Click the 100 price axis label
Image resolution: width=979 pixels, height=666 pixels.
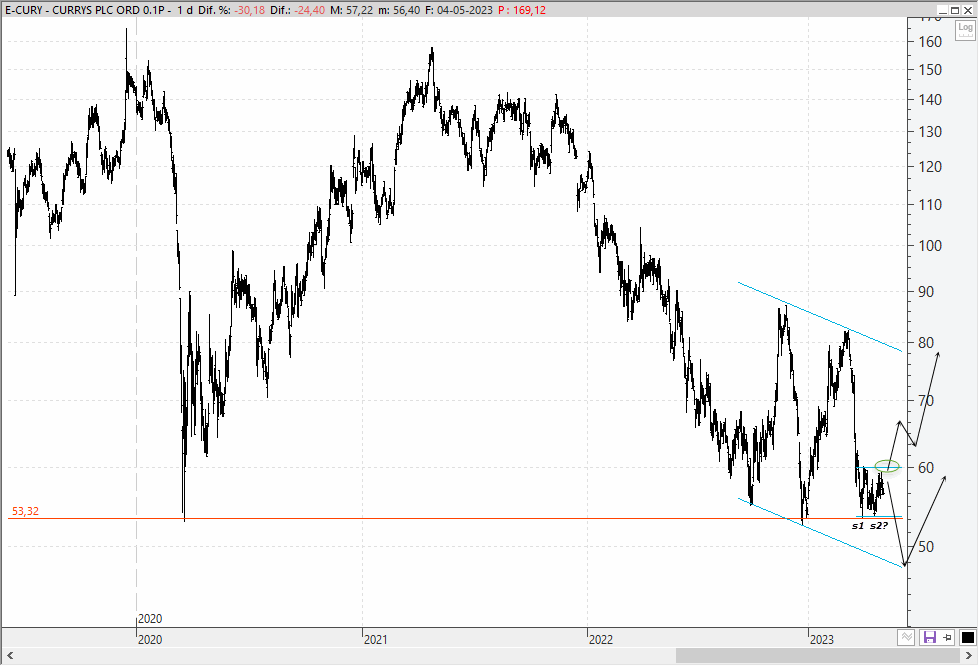[x=930, y=245]
